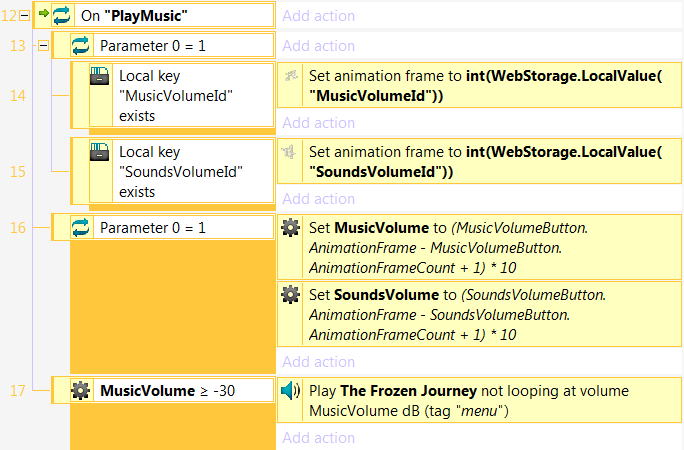Click gear icon of Set MusicVolume action
This screenshot has width=684, height=450.
(x=290, y=229)
